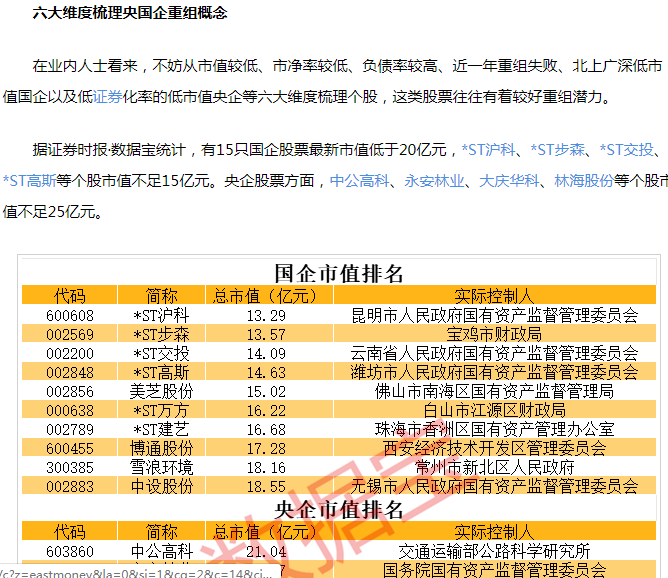Open the 大庆华科 stock link

point(510,181)
